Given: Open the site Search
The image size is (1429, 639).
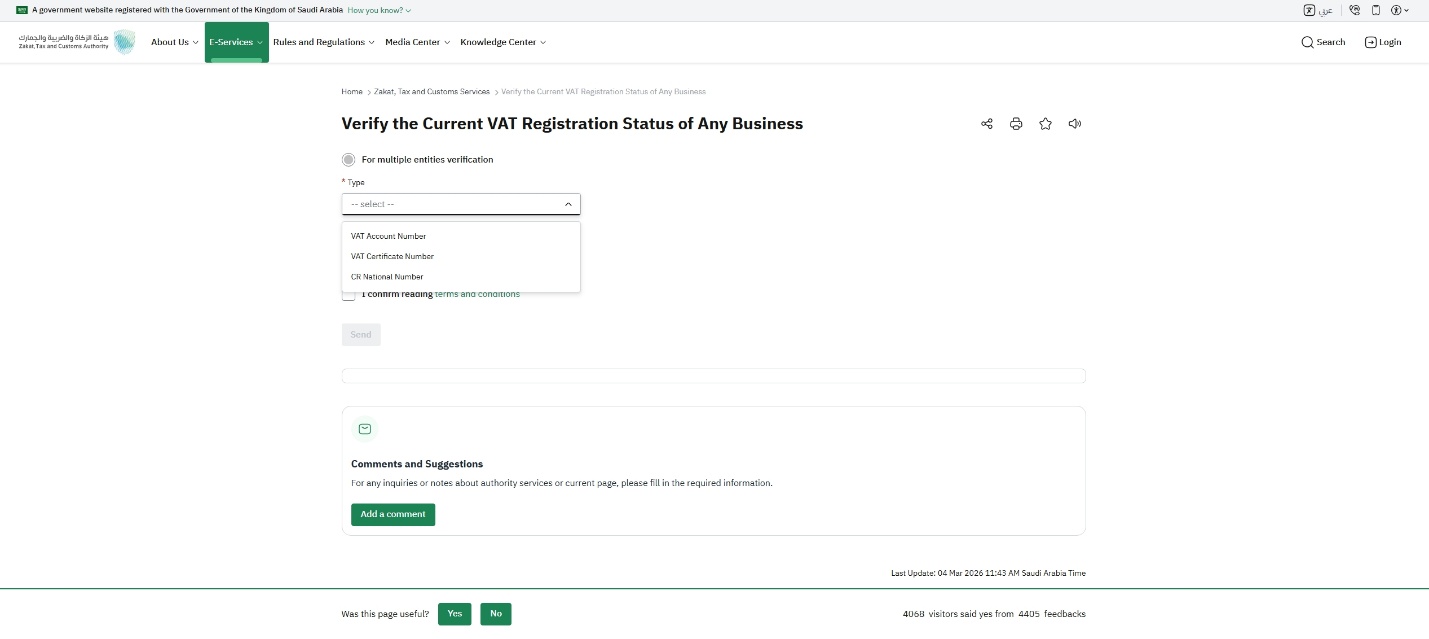Looking at the screenshot, I should tap(1323, 42).
